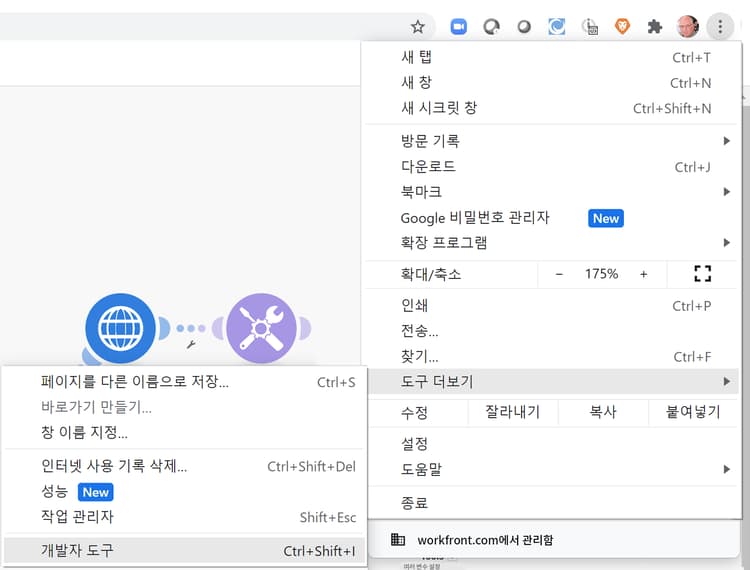Screen dimensions: 750x570
Task: Click the three-dot Chrome menu button
Action: click(x=720, y=26)
